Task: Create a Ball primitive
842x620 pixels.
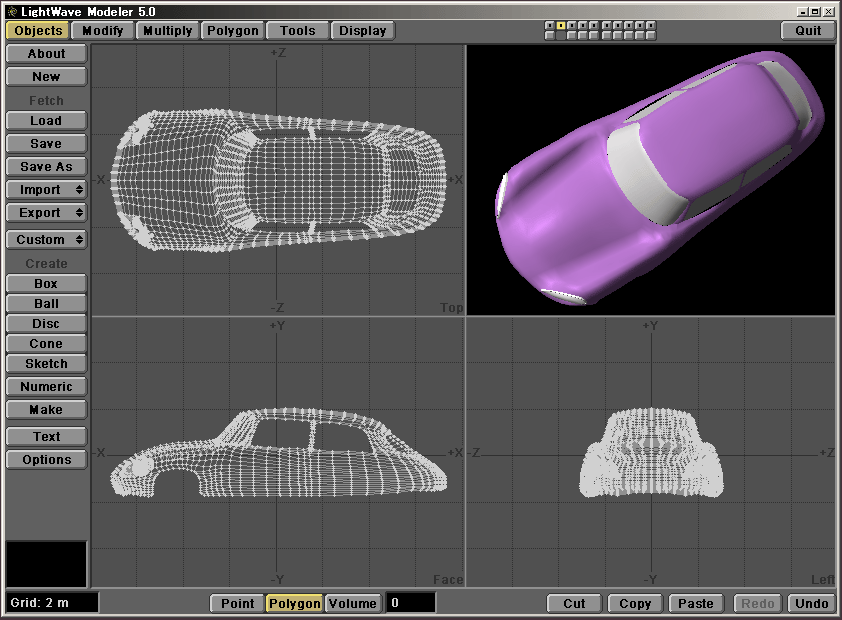Action: [46, 304]
